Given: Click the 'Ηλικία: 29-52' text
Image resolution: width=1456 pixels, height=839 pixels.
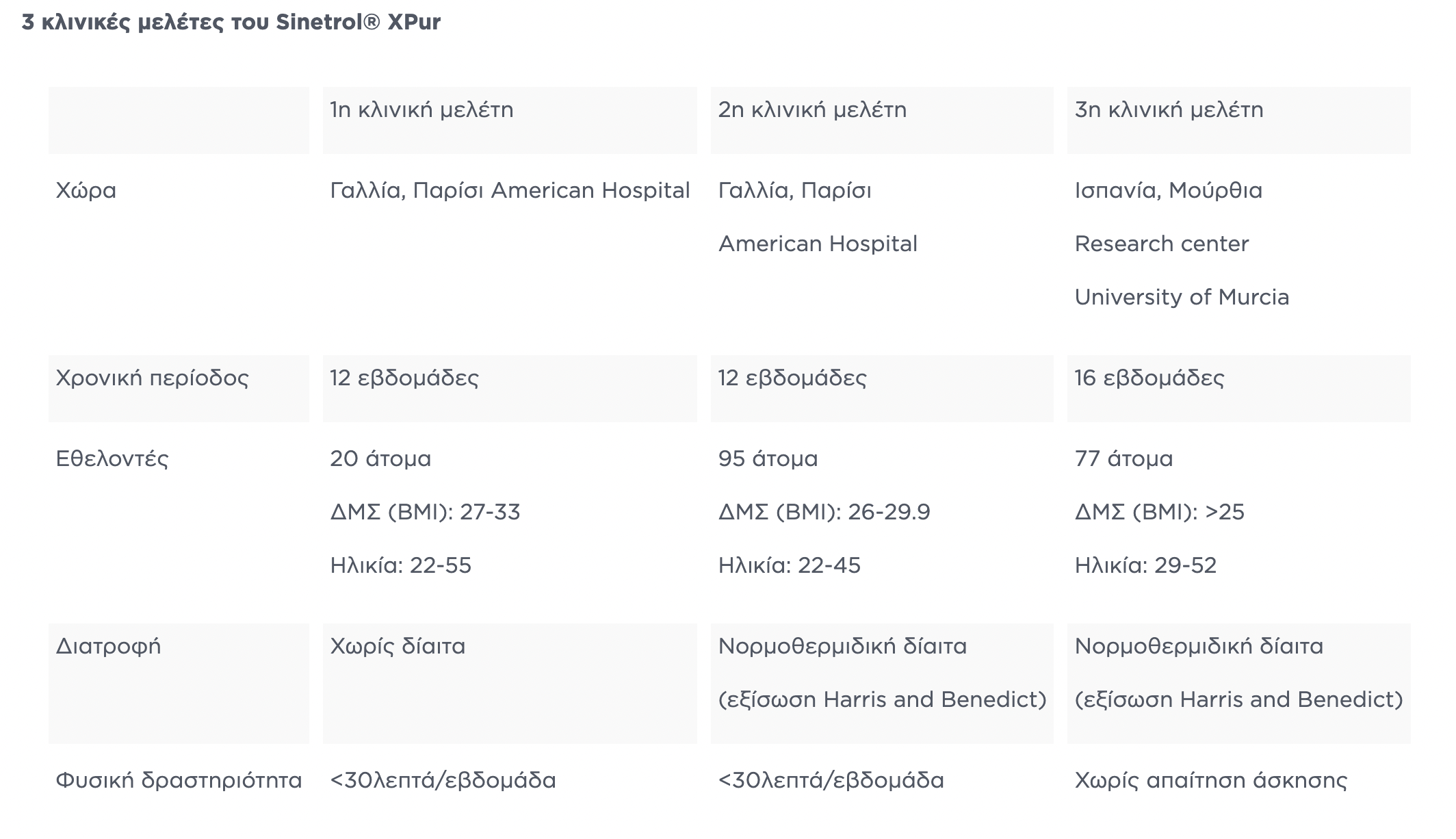Looking at the screenshot, I should coord(1145,566).
